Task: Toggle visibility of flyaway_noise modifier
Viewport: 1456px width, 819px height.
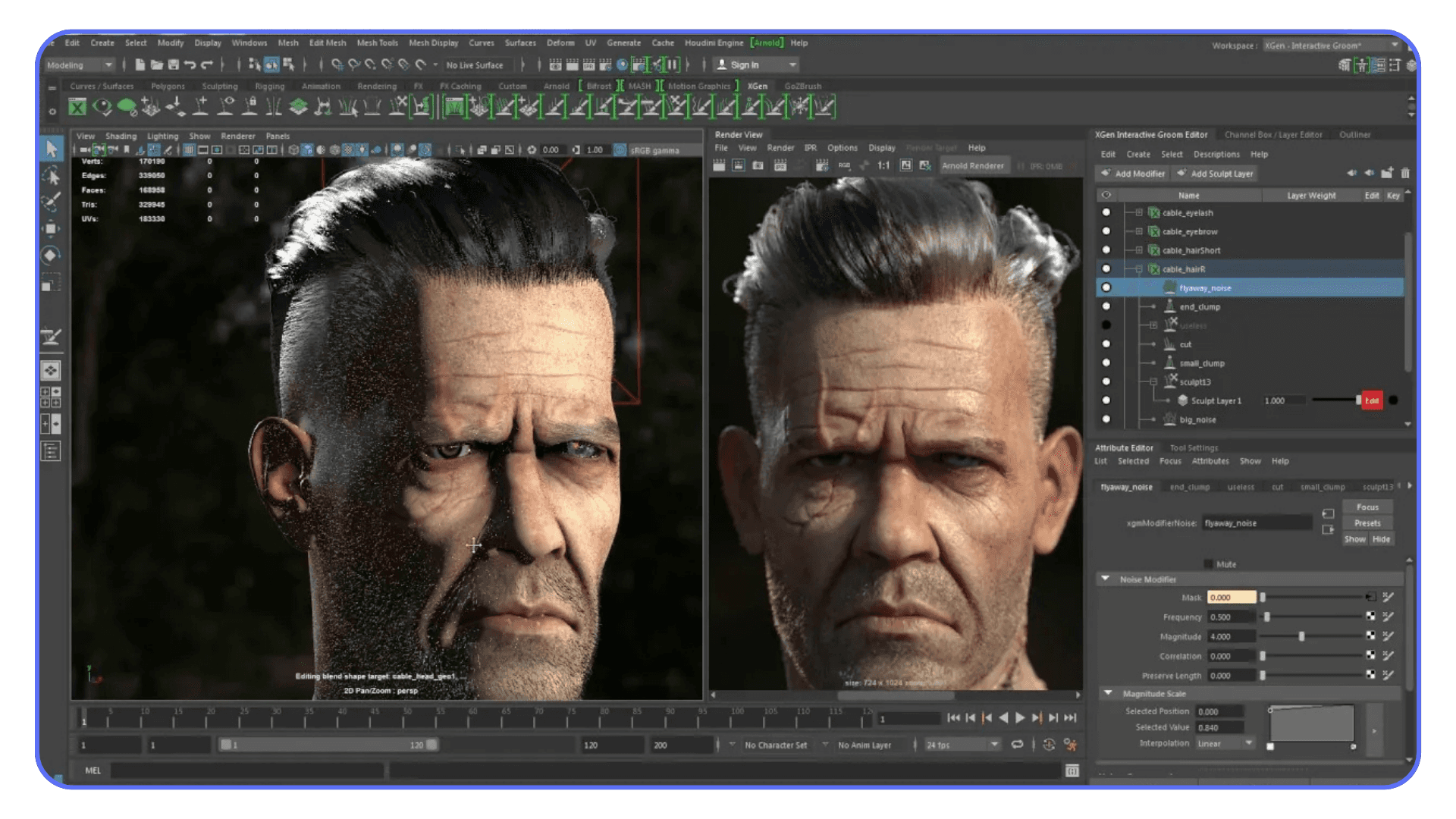Action: [x=1106, y=287]
